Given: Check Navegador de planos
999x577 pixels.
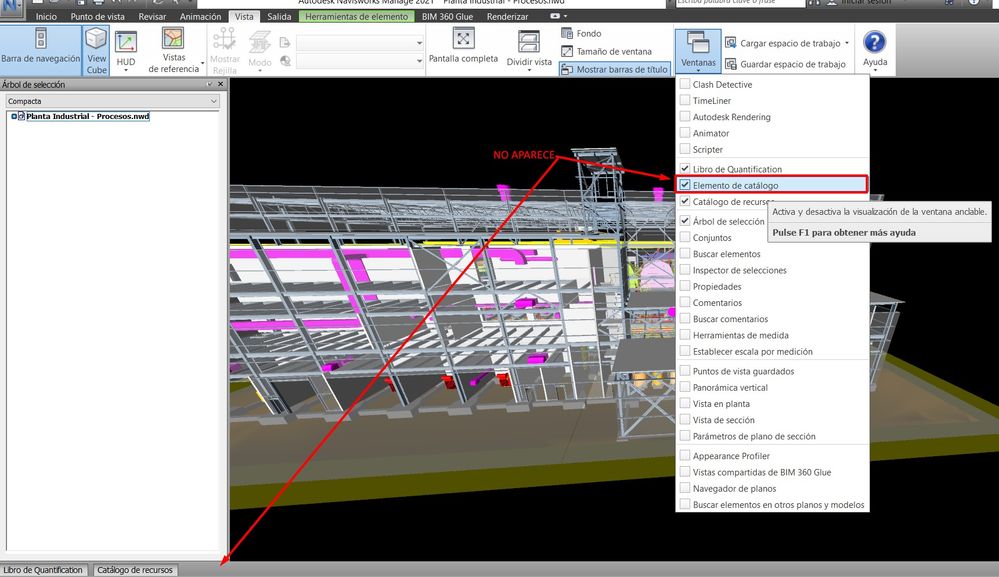Looking at the screenshot, I should click(685, 488).
